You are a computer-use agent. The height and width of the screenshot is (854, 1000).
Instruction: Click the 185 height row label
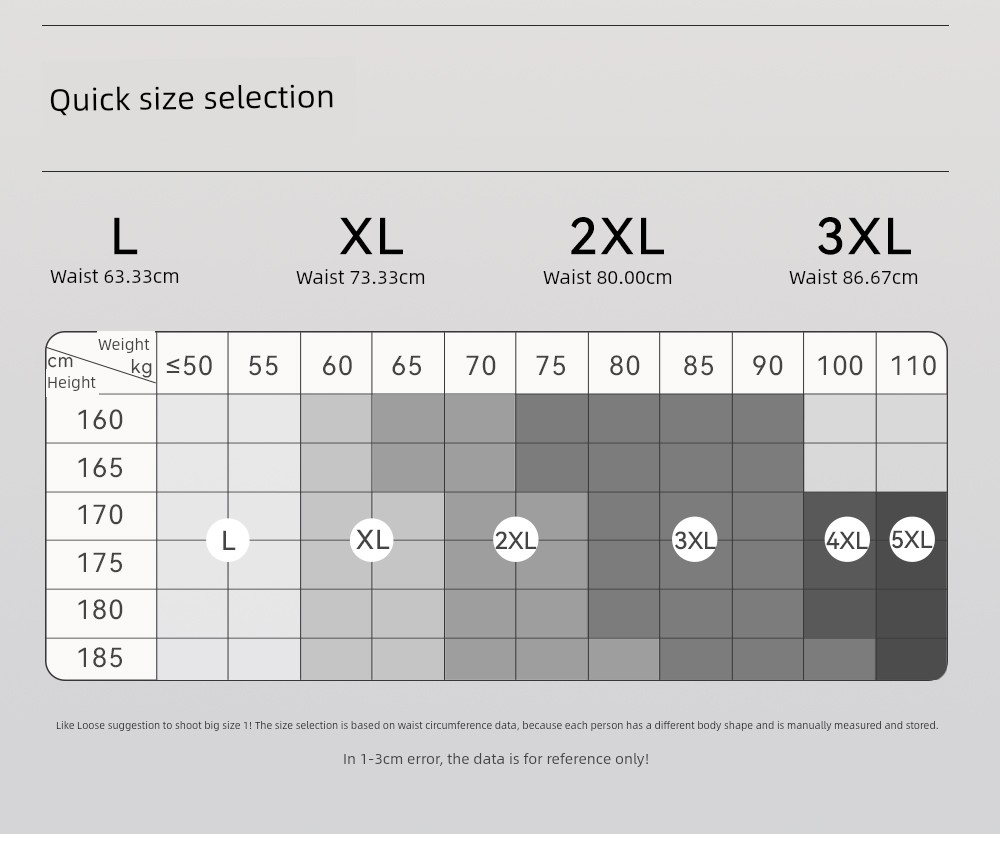coord(101,658)
